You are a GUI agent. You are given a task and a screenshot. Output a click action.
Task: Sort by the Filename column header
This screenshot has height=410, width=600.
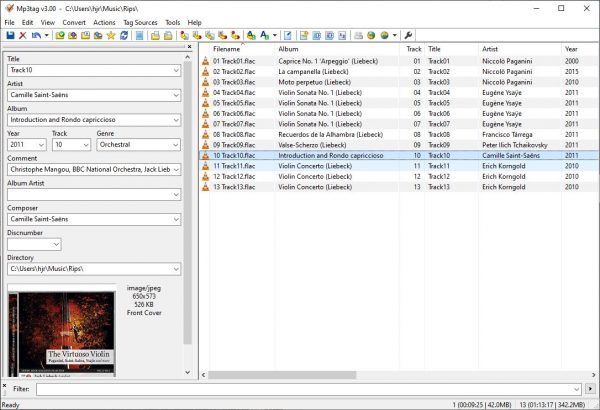coord(242,49)
